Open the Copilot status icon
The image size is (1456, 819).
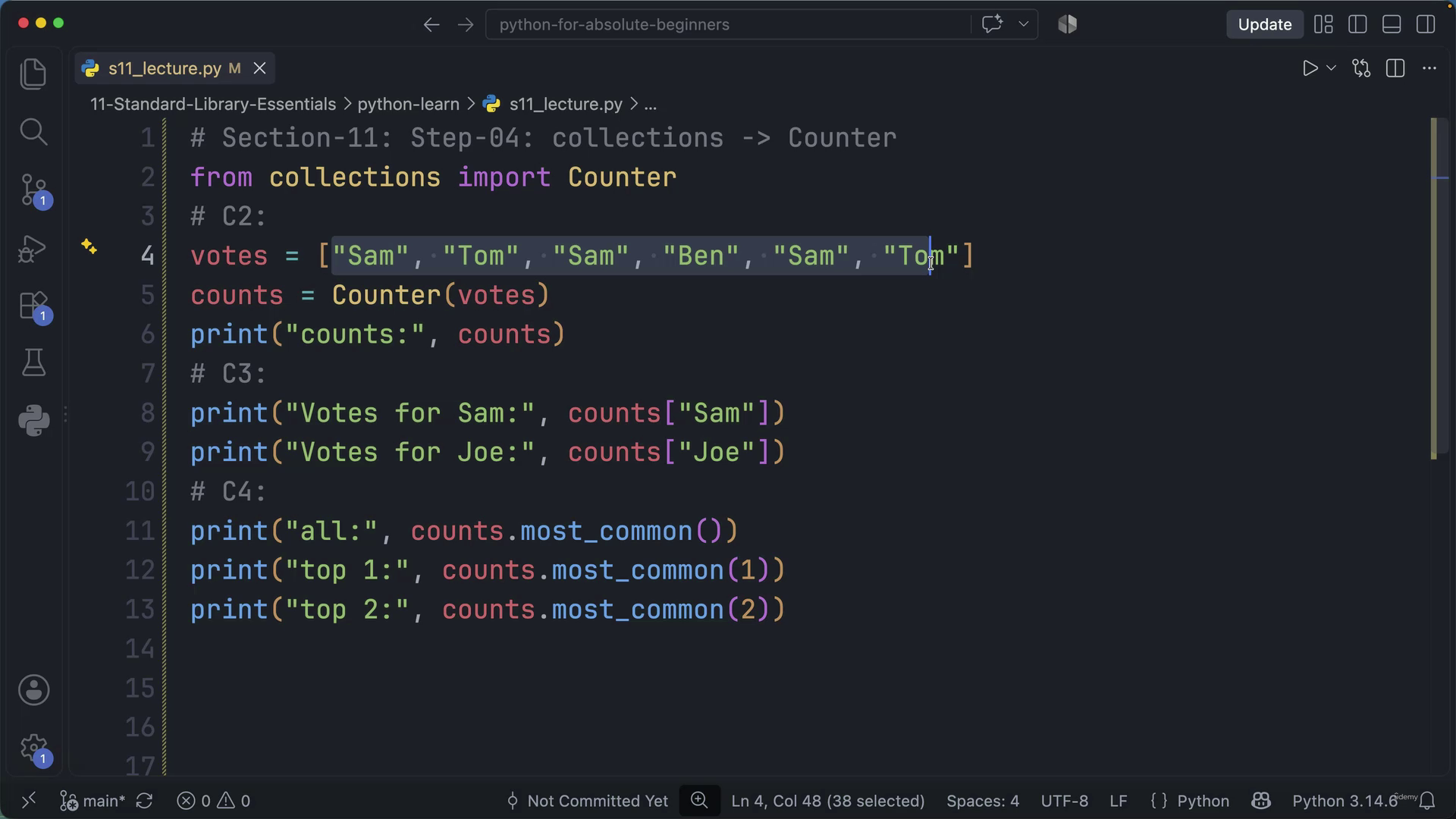point(1261,801)
